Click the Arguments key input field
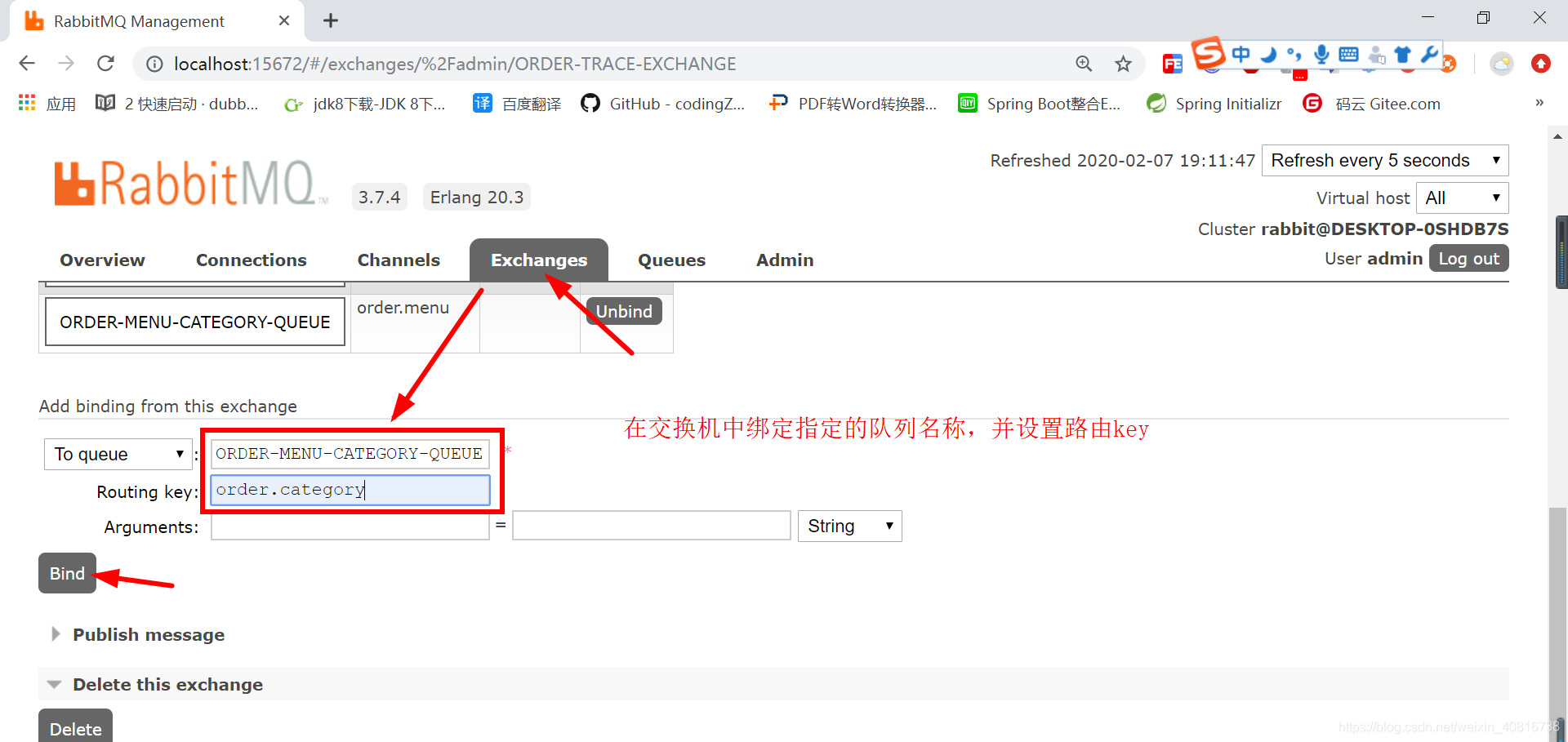The image size is (1568, 742). click(350, 526)
